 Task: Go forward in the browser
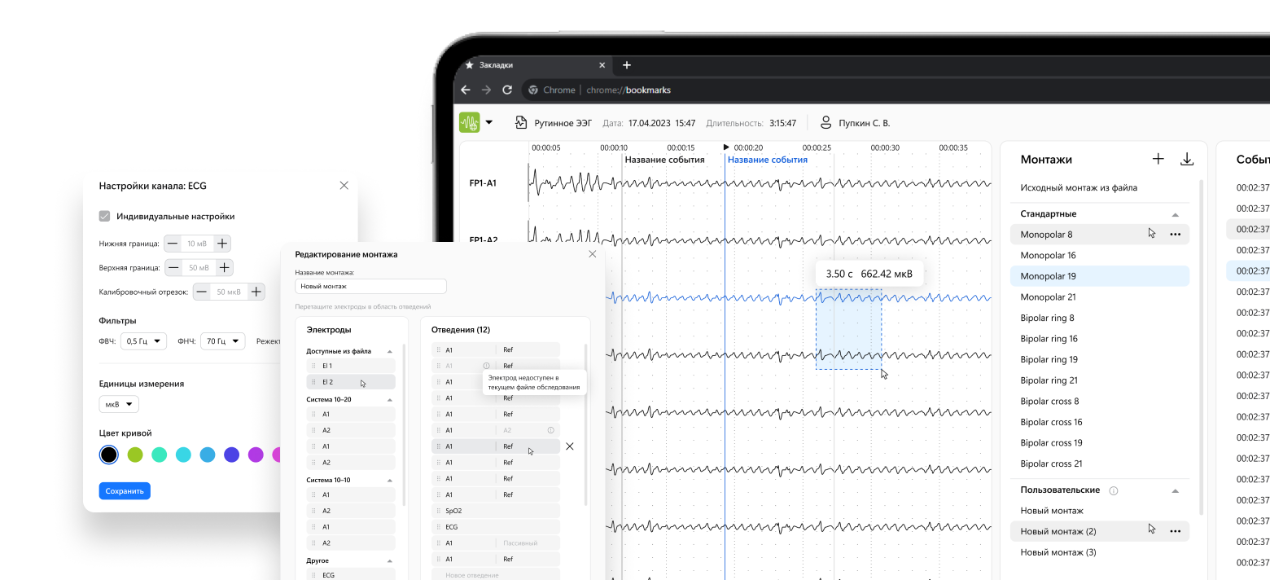(486, 90)
